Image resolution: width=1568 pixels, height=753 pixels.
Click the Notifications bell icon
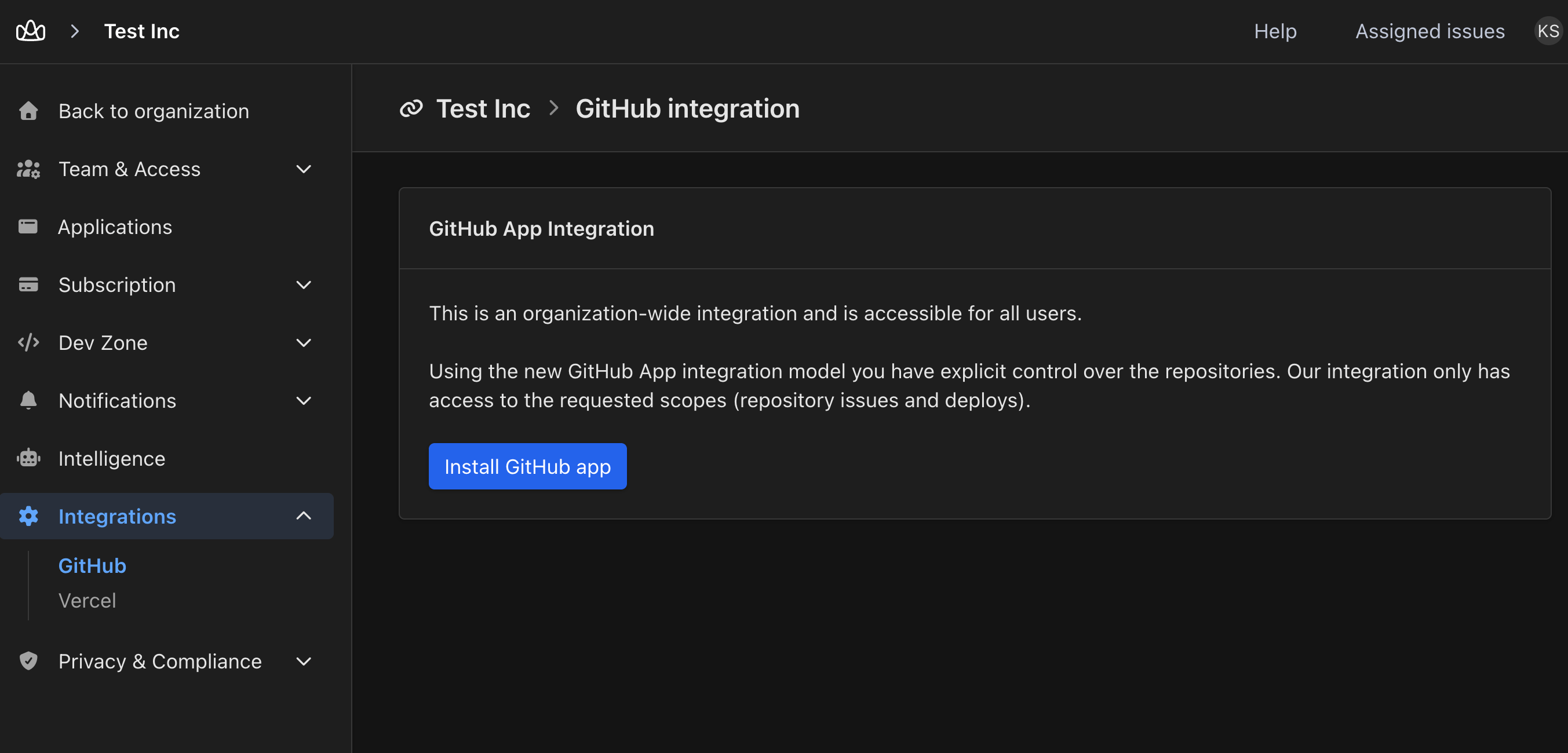(28, 400)
